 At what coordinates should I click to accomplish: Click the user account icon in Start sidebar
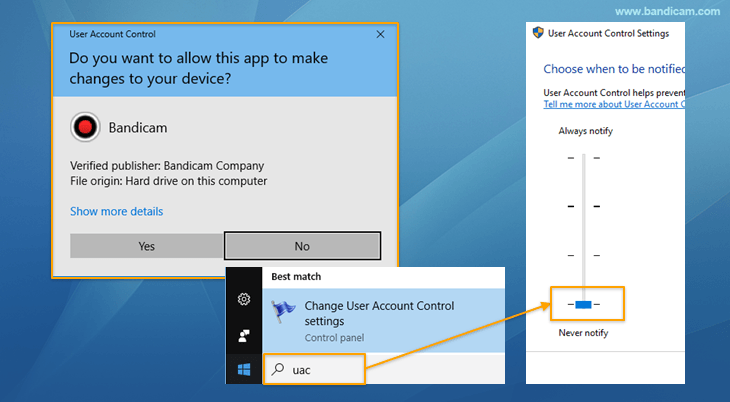click(243, 335)
